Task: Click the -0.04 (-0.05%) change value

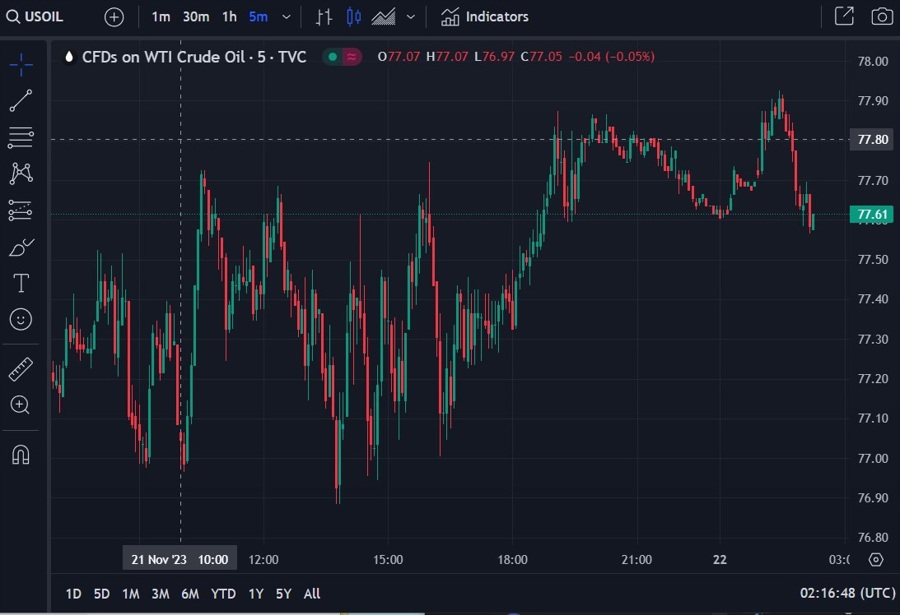Action: [611, 57]
